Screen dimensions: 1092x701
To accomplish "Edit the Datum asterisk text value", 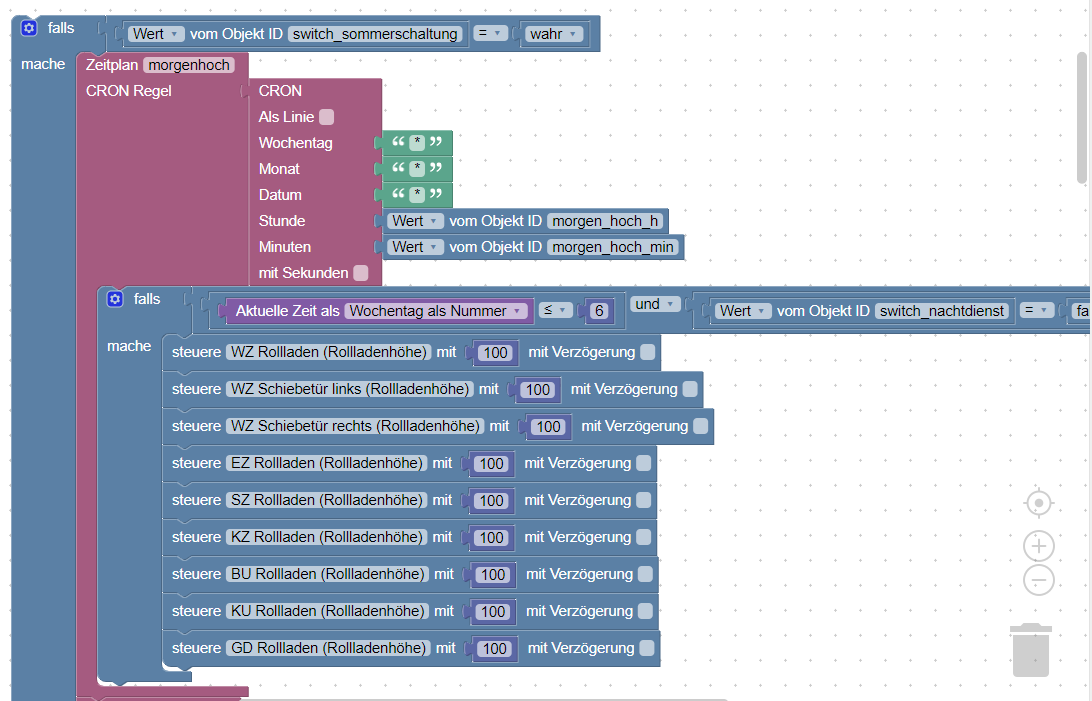I will (x=416, y=194).
